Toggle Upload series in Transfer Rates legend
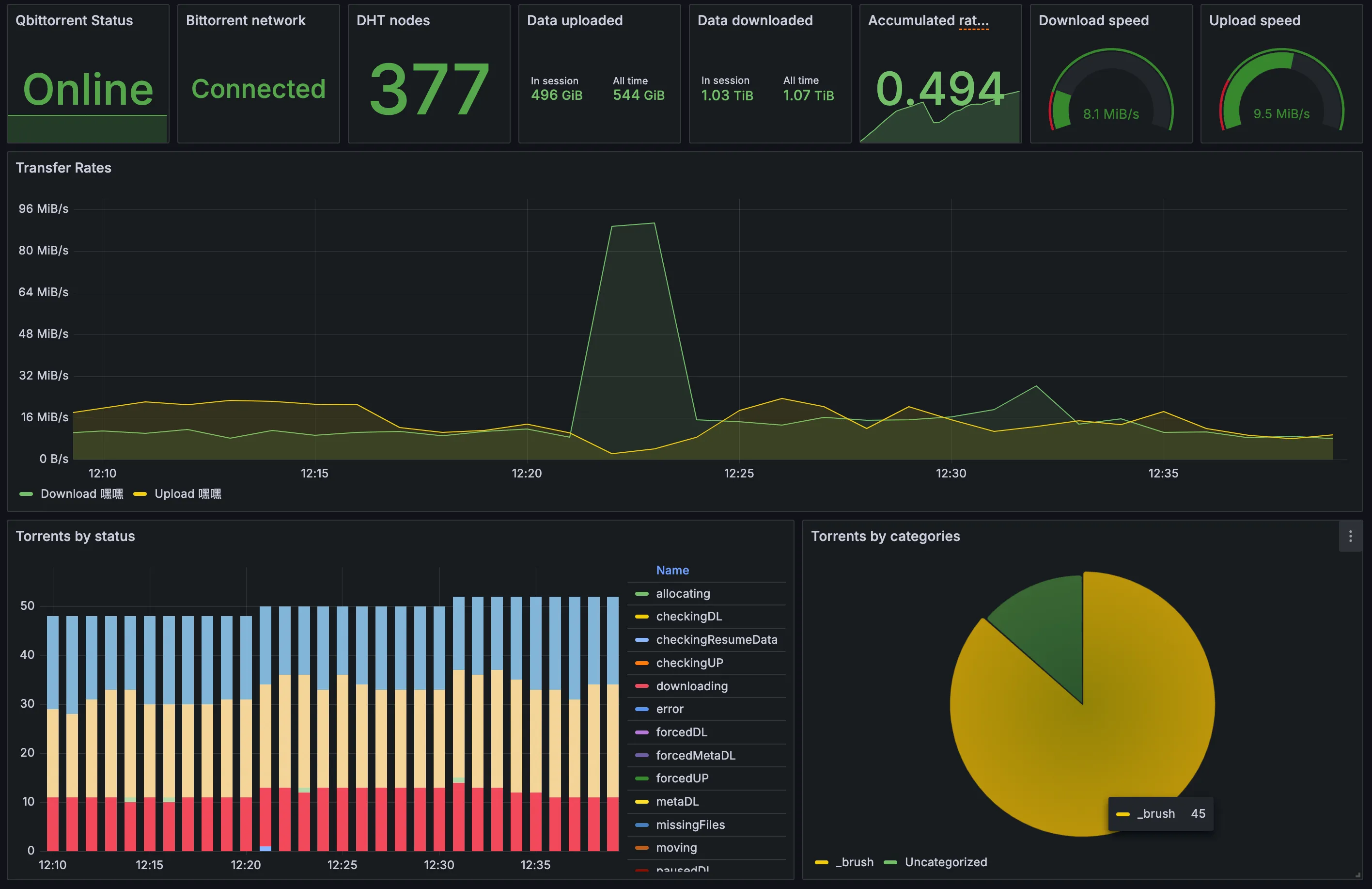This screenshot has width=1372, height=889. (187, 494)
